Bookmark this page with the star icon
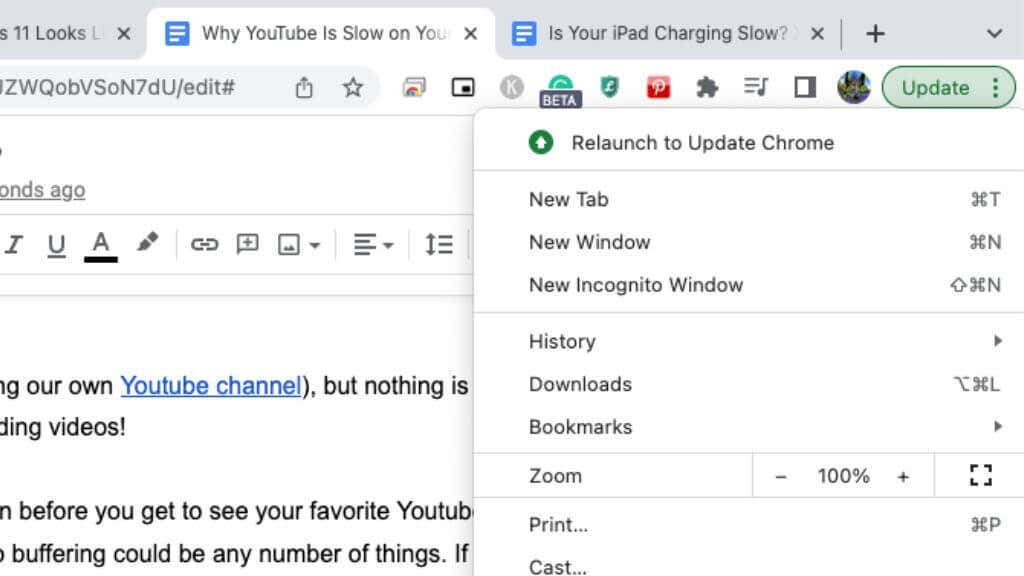Viewport: 1024px width, 576px height. pos(353,87)
